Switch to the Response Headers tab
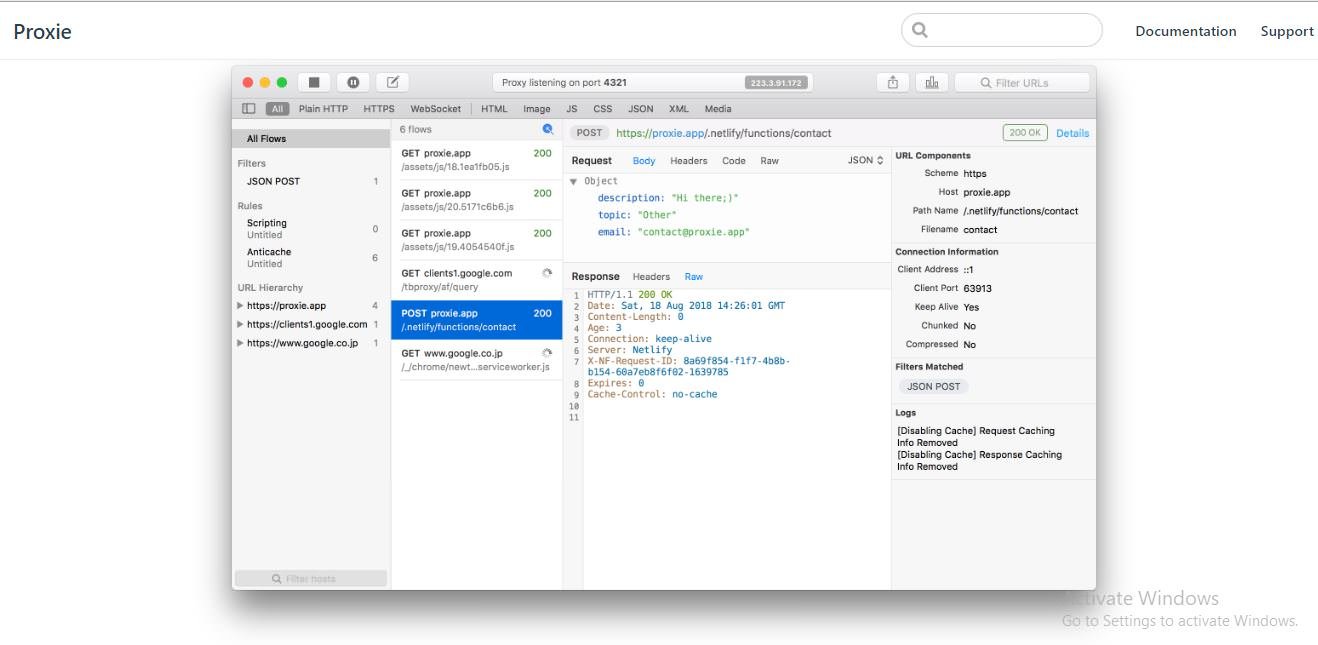 651,277
